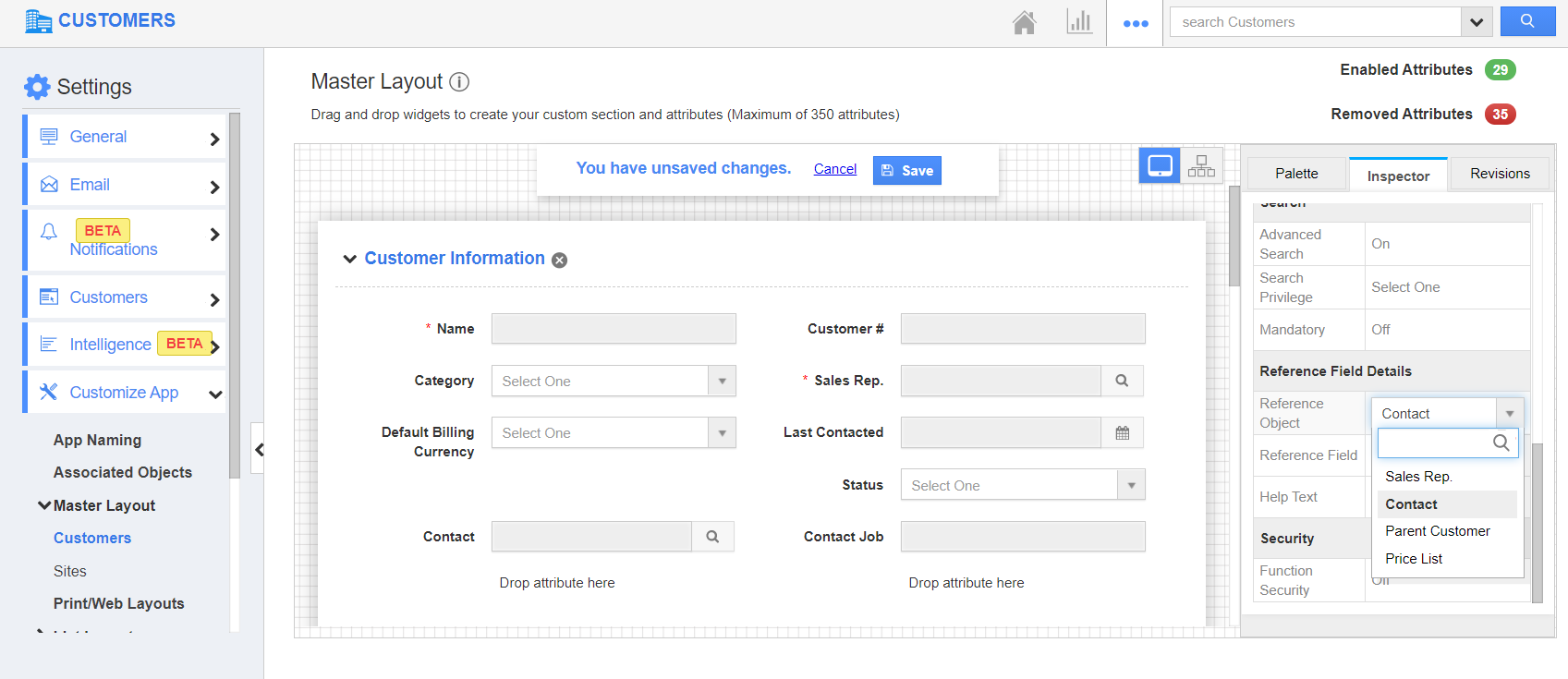Cancel the unsaved changes
Screen dimensions: 1568x679
tap(834, 169)
